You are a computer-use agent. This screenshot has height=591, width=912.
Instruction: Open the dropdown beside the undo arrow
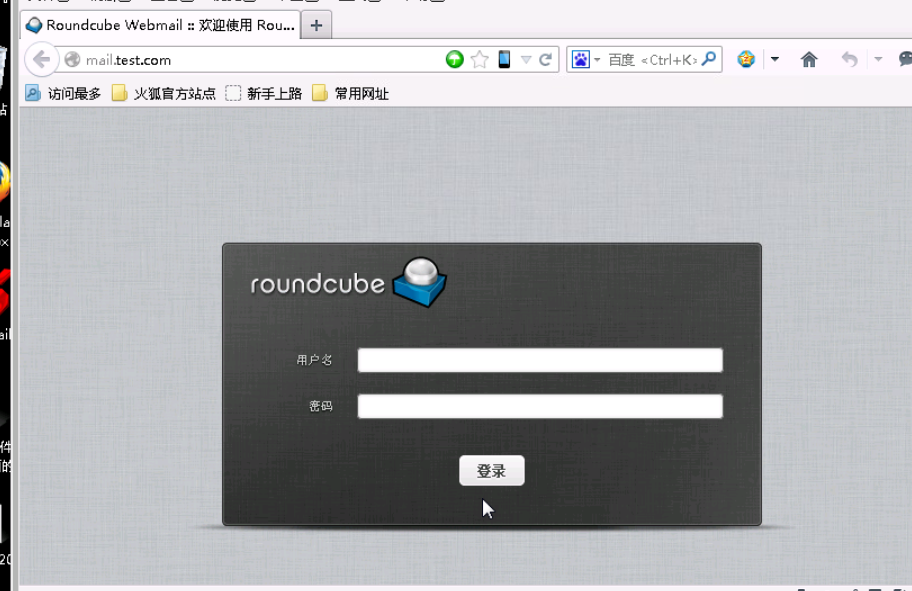point(878,59)
